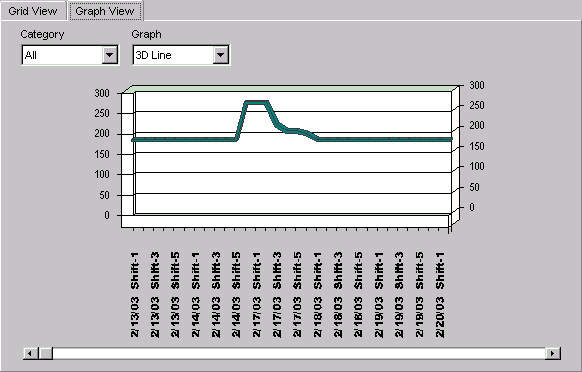Click the 0 label on right axis

(471, 207)
